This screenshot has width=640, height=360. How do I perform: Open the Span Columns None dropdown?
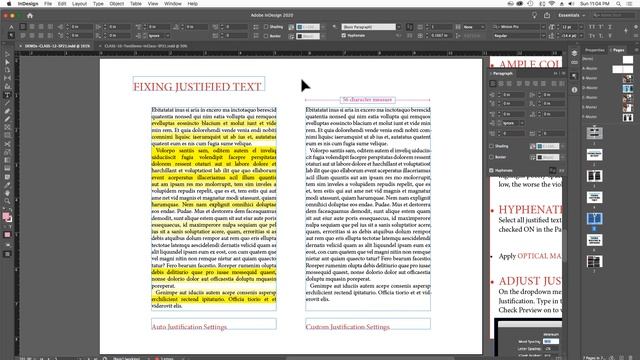(x=473, y=27)
